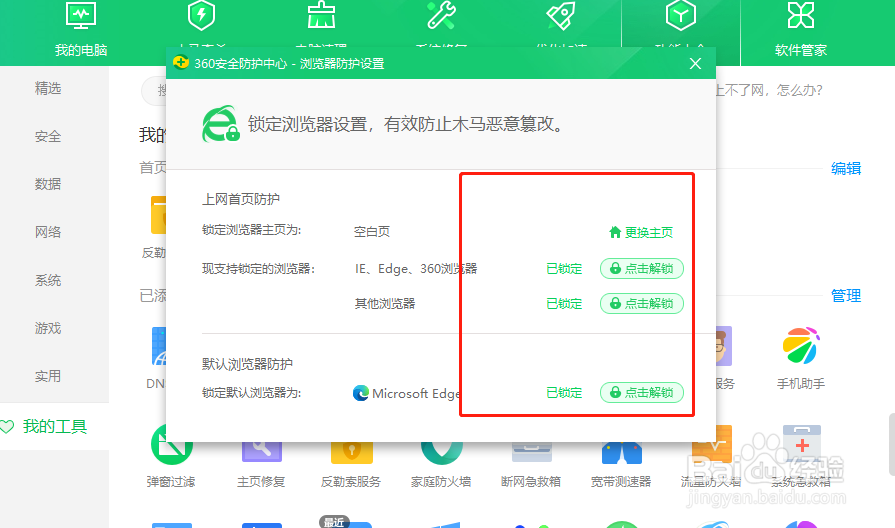Screen dimensions: 895x528
Task: Click the 编辑 link on the right
Action: coord(846,168)
